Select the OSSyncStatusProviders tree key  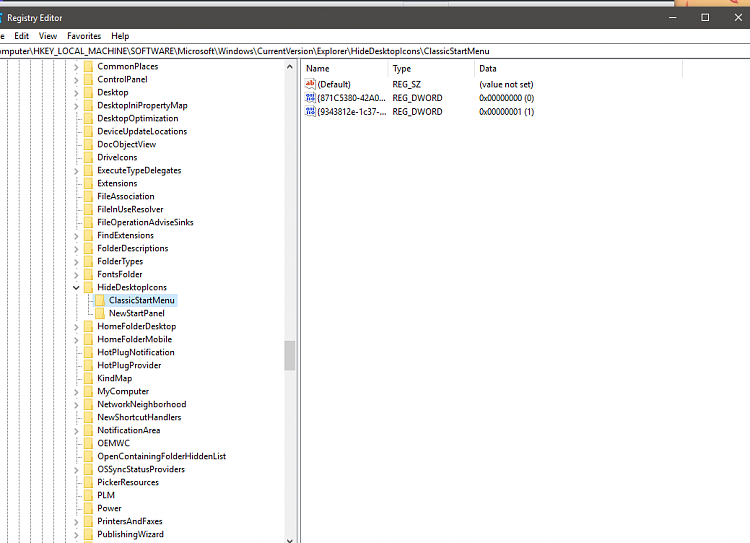point(141,469)
